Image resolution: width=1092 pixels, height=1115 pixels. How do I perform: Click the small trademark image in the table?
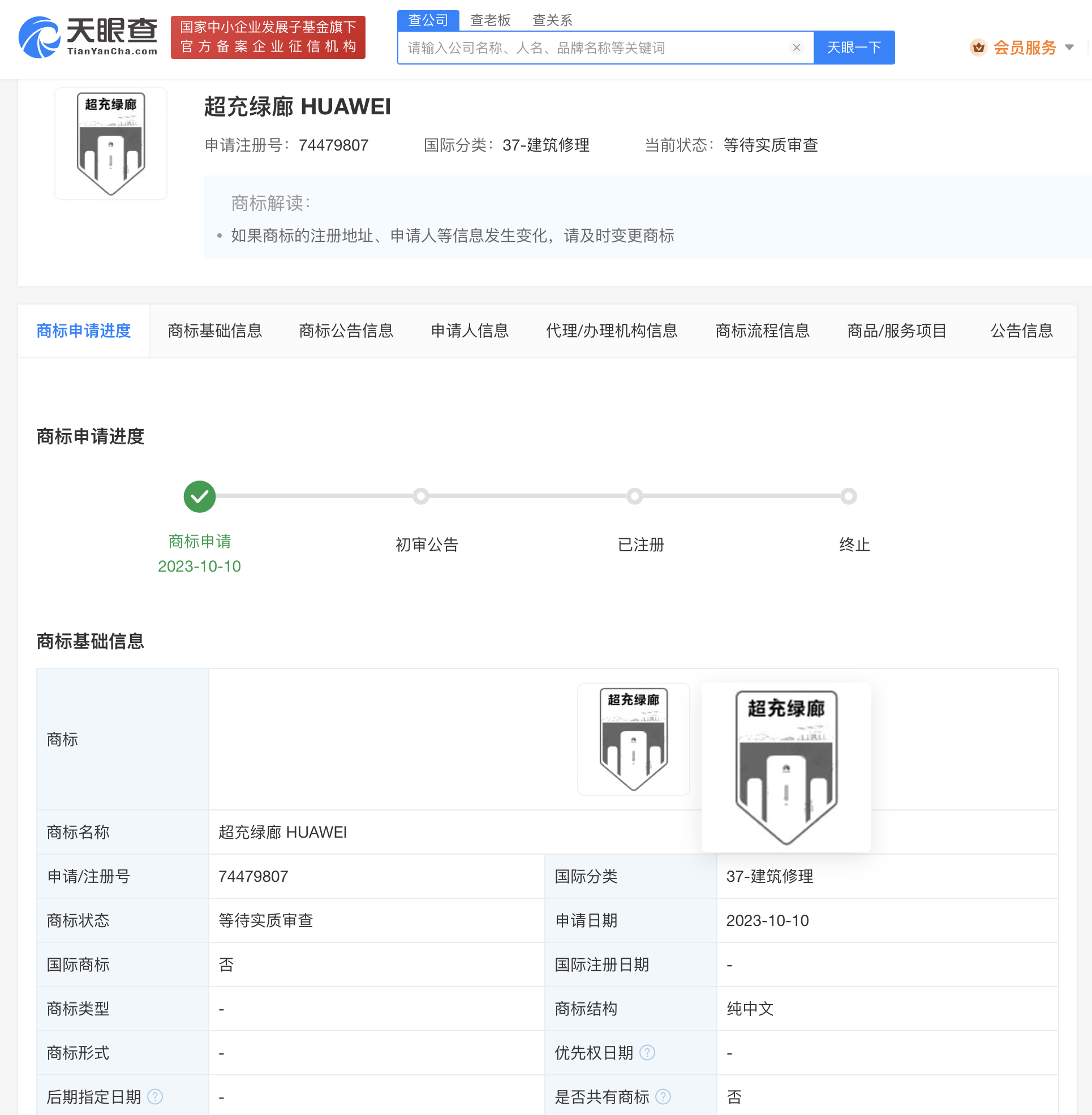click(633, 739)
